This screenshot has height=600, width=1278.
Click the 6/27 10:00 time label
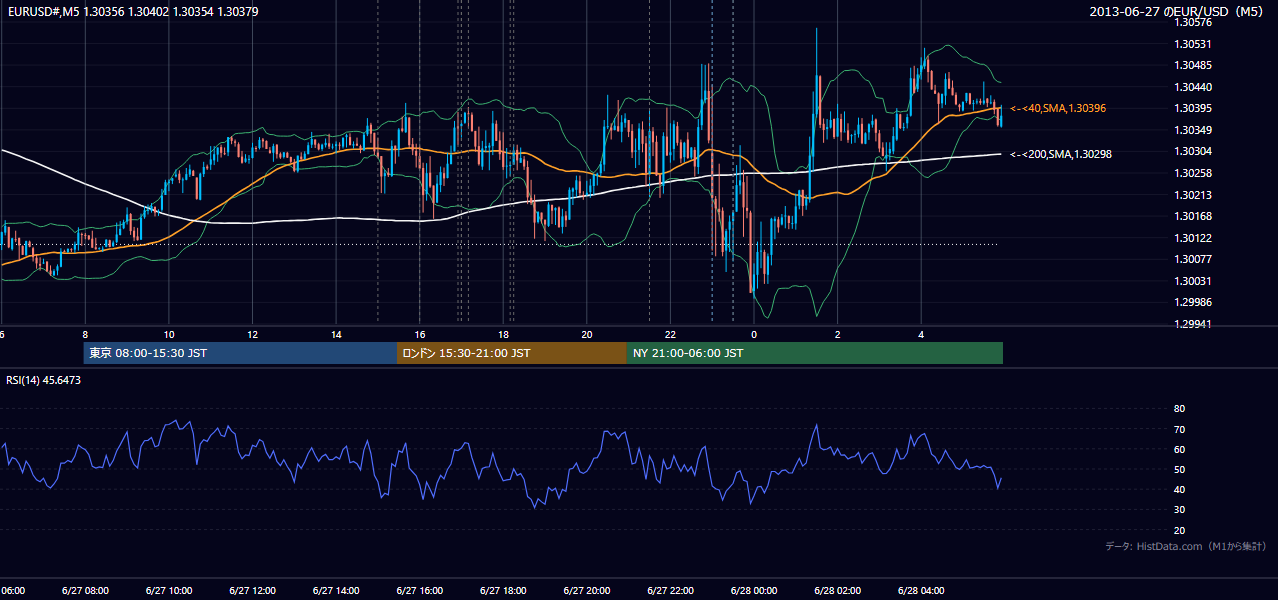click(x=169, y=591)
